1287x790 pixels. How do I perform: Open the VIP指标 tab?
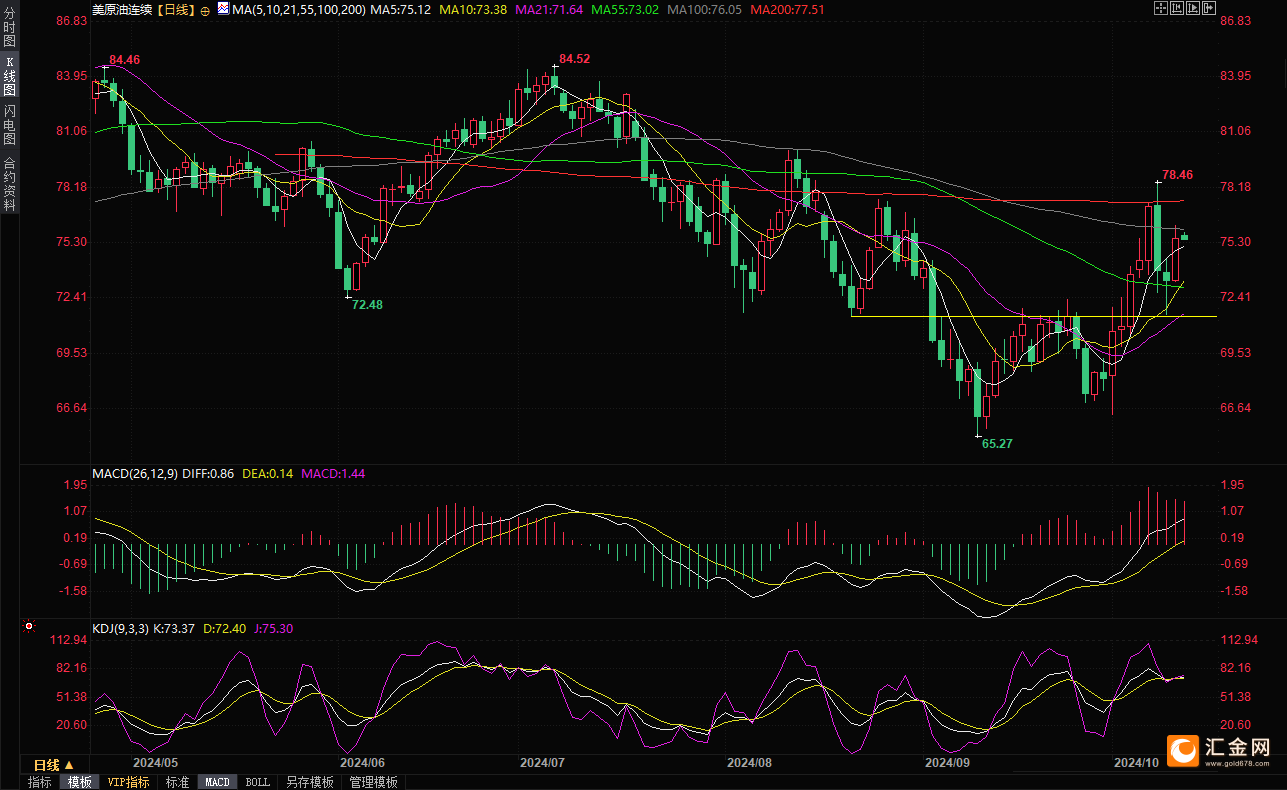click(x=128, y=782)
